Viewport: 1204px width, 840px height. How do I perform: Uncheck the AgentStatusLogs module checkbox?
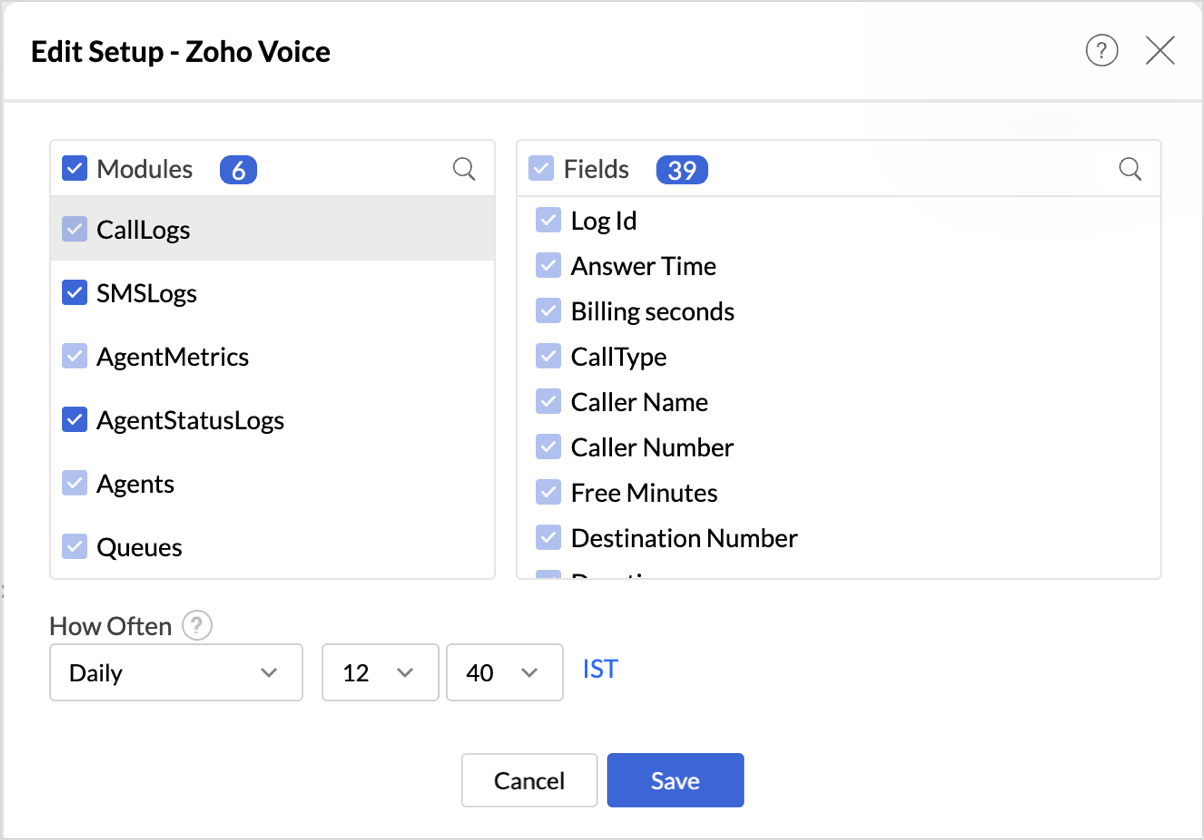[x=75, y=420]
